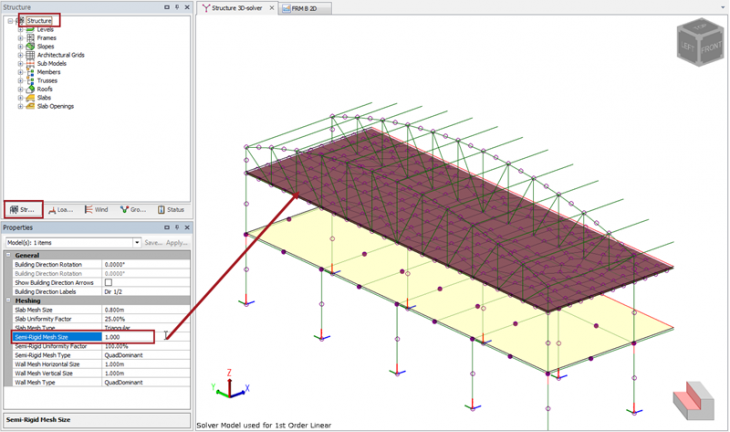Open the Model(s) selection dropdown

click(x=137, y=242)
